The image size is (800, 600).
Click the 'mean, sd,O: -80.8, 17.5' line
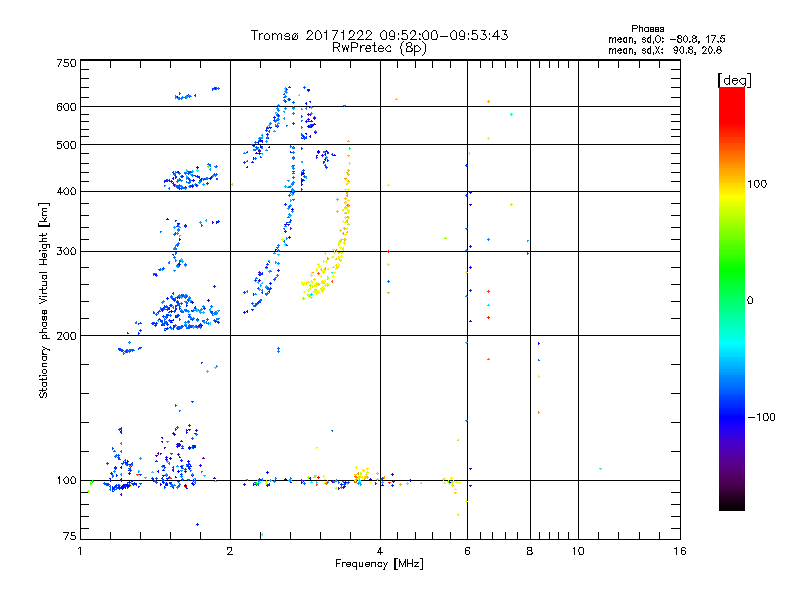tap(666, 39)
